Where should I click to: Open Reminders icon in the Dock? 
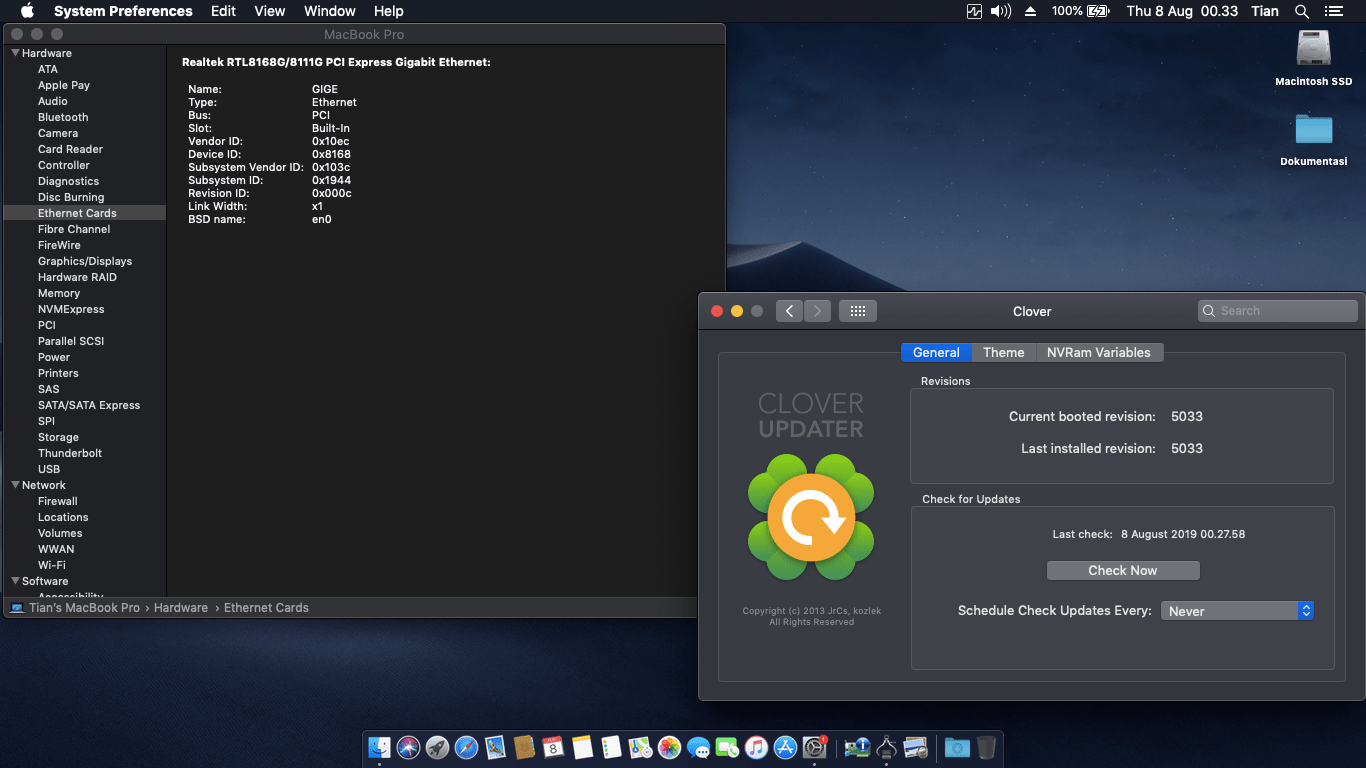[x=611, y=747]
